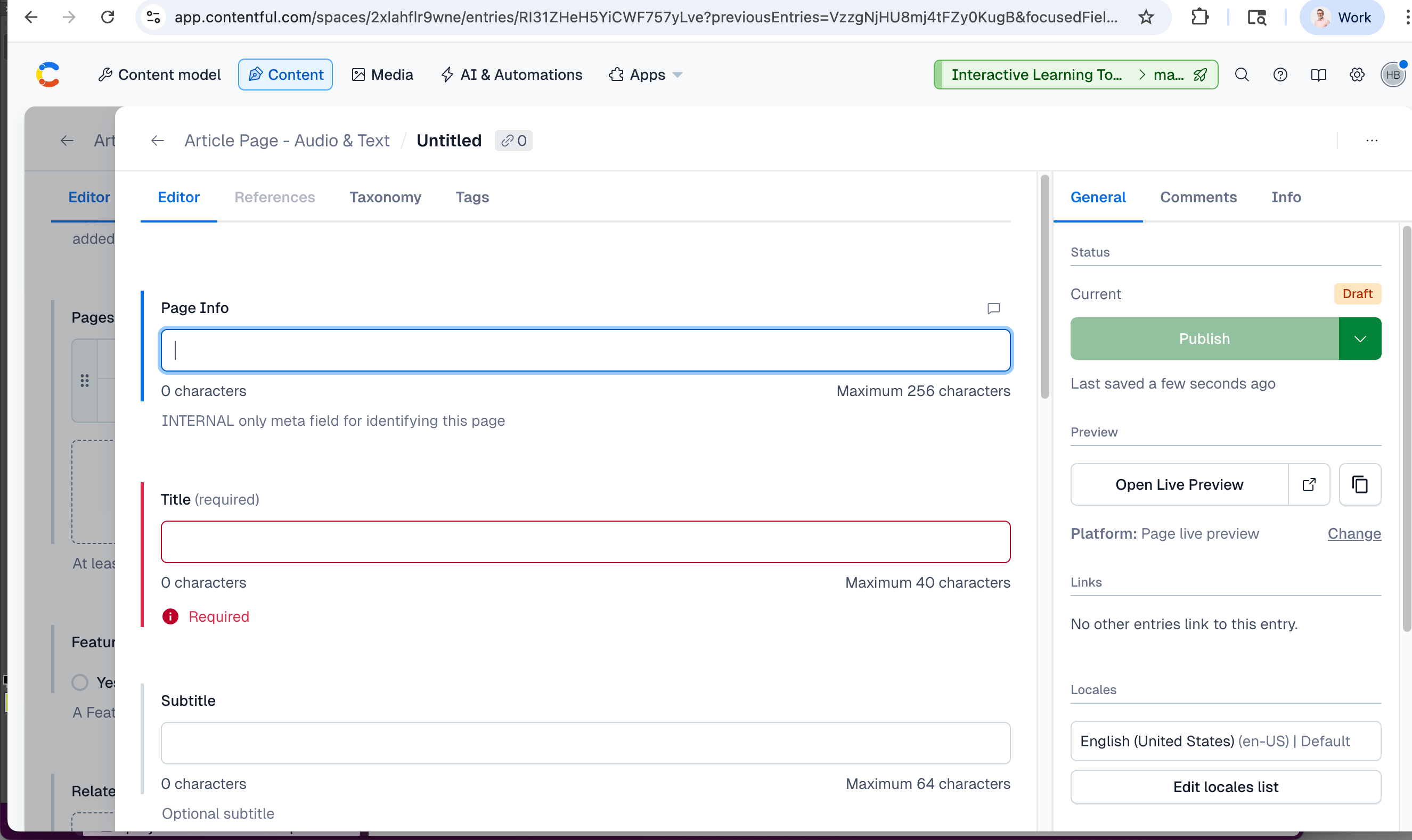Open live preview in new tab icon
Image resolution: width=1412 pixels, height=840 pixels.
point(1309,484)
